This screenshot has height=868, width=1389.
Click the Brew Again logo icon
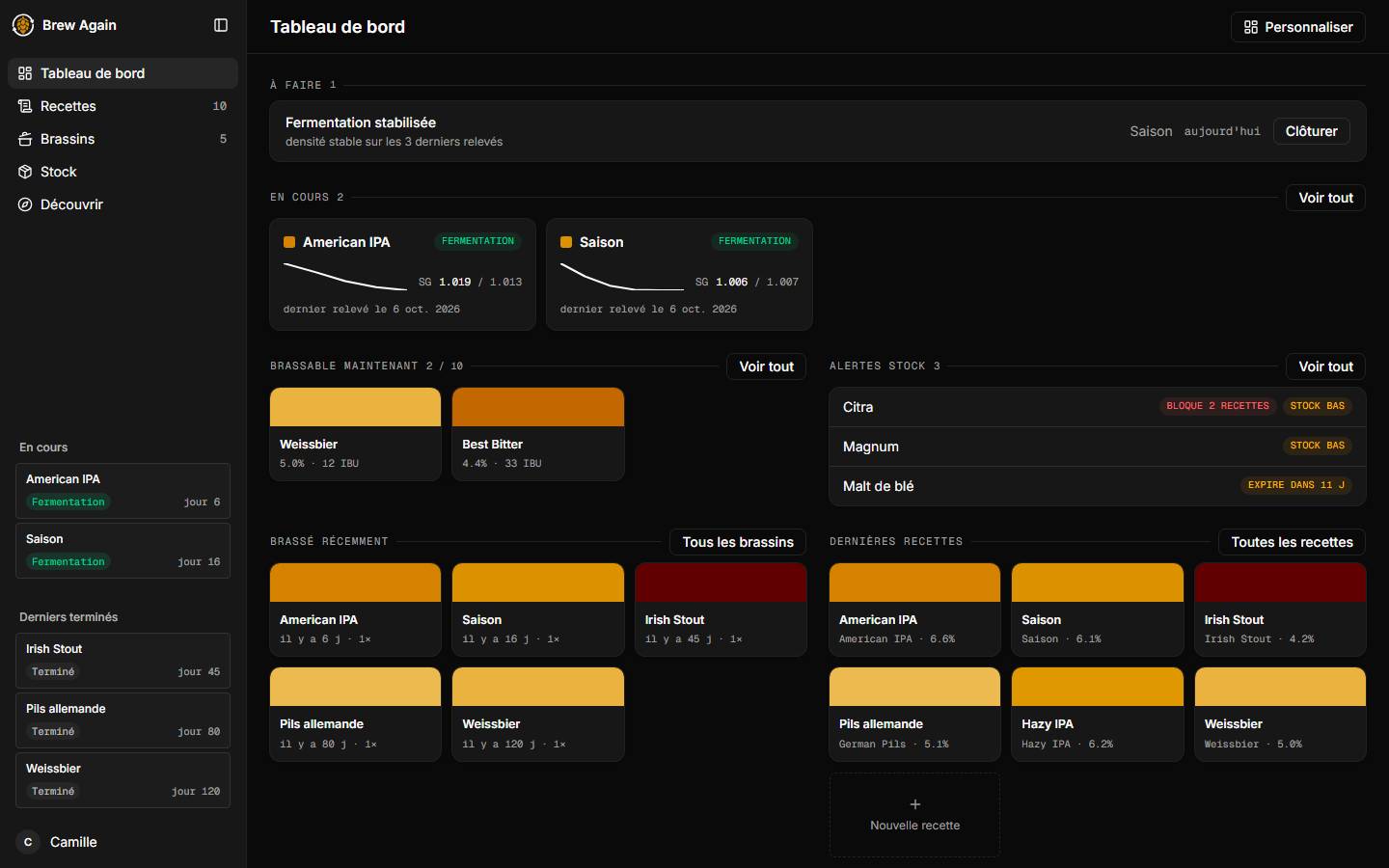23,25
